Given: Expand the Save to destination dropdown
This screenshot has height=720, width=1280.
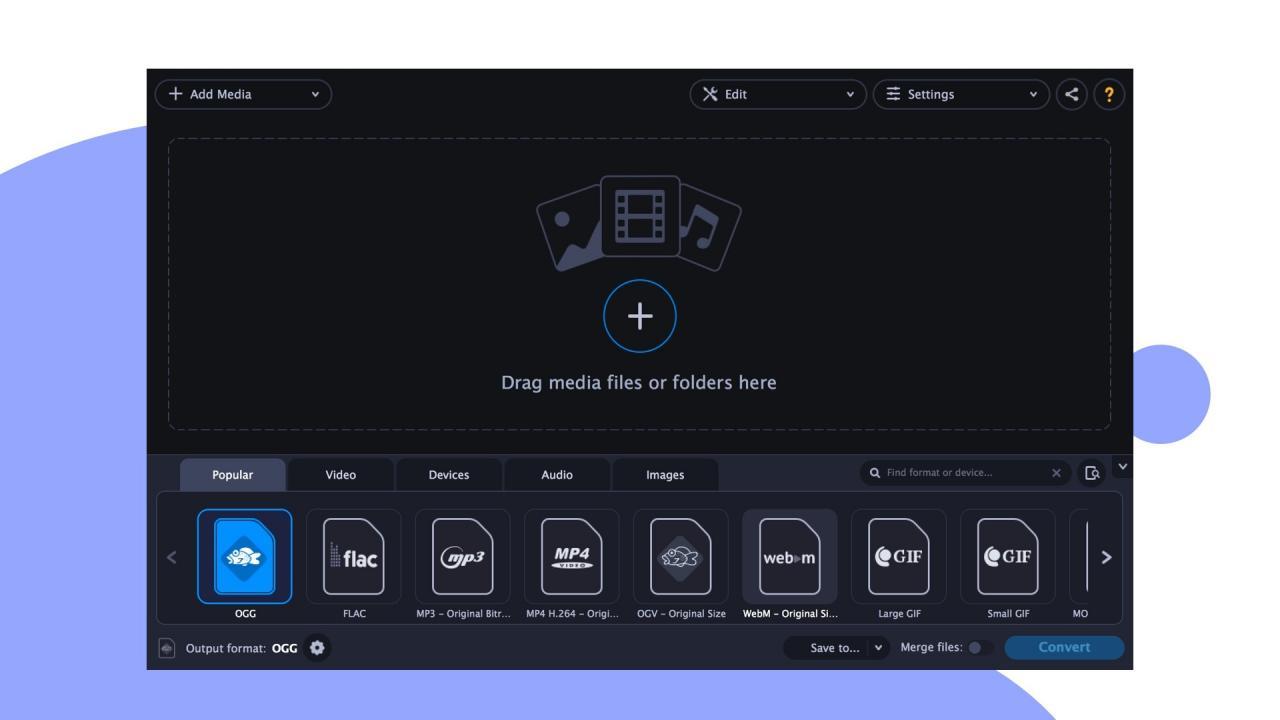Looking at the screenshot, I should (x=878, y=648).
